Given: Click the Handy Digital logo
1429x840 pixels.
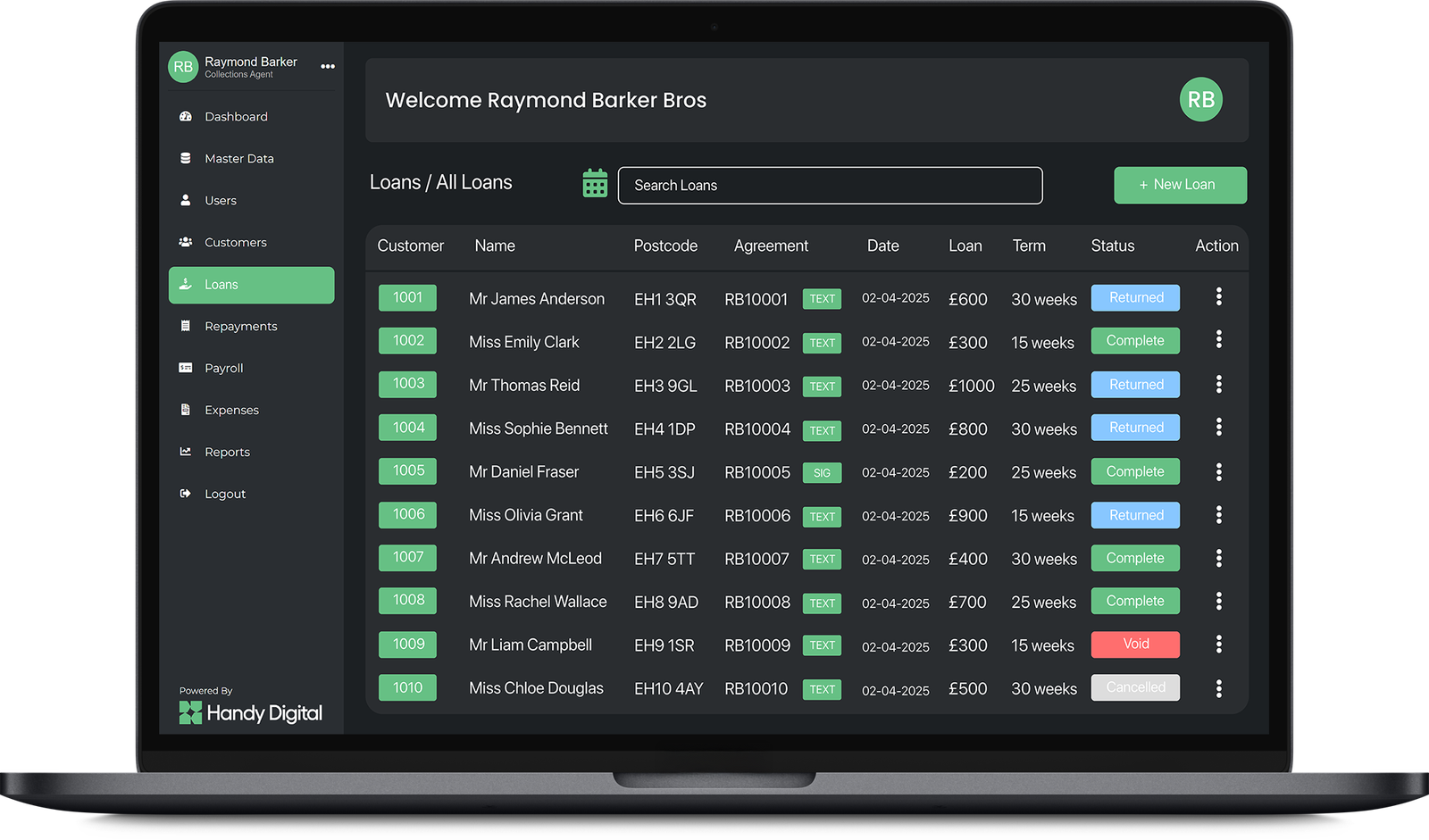Looking at the screenshot, I should pos(251,712).
